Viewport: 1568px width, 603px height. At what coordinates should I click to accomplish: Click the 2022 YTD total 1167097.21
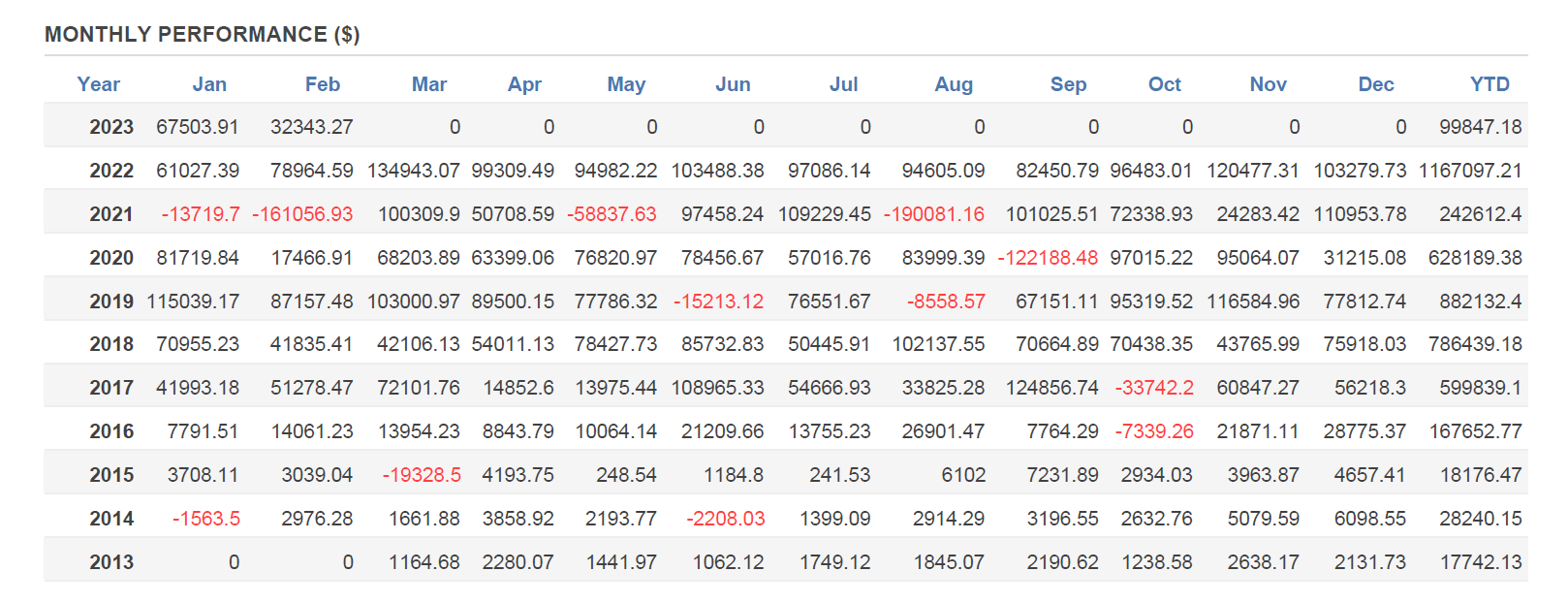pos(1470,171)
